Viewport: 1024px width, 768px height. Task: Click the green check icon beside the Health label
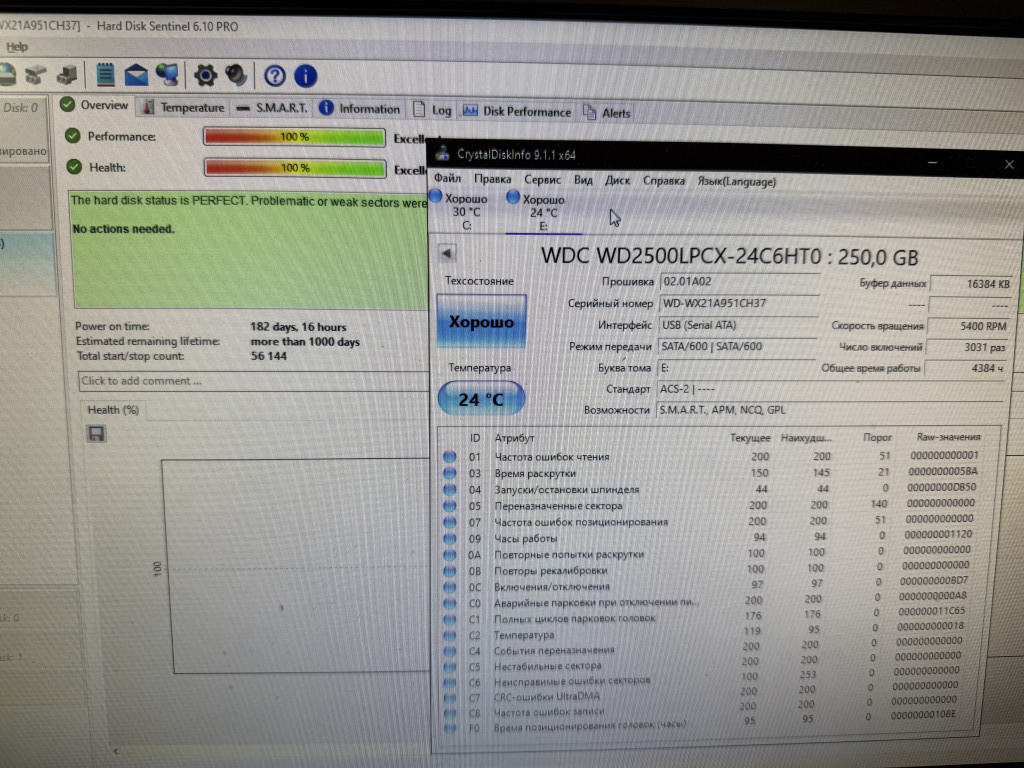(x=74, y=167)
